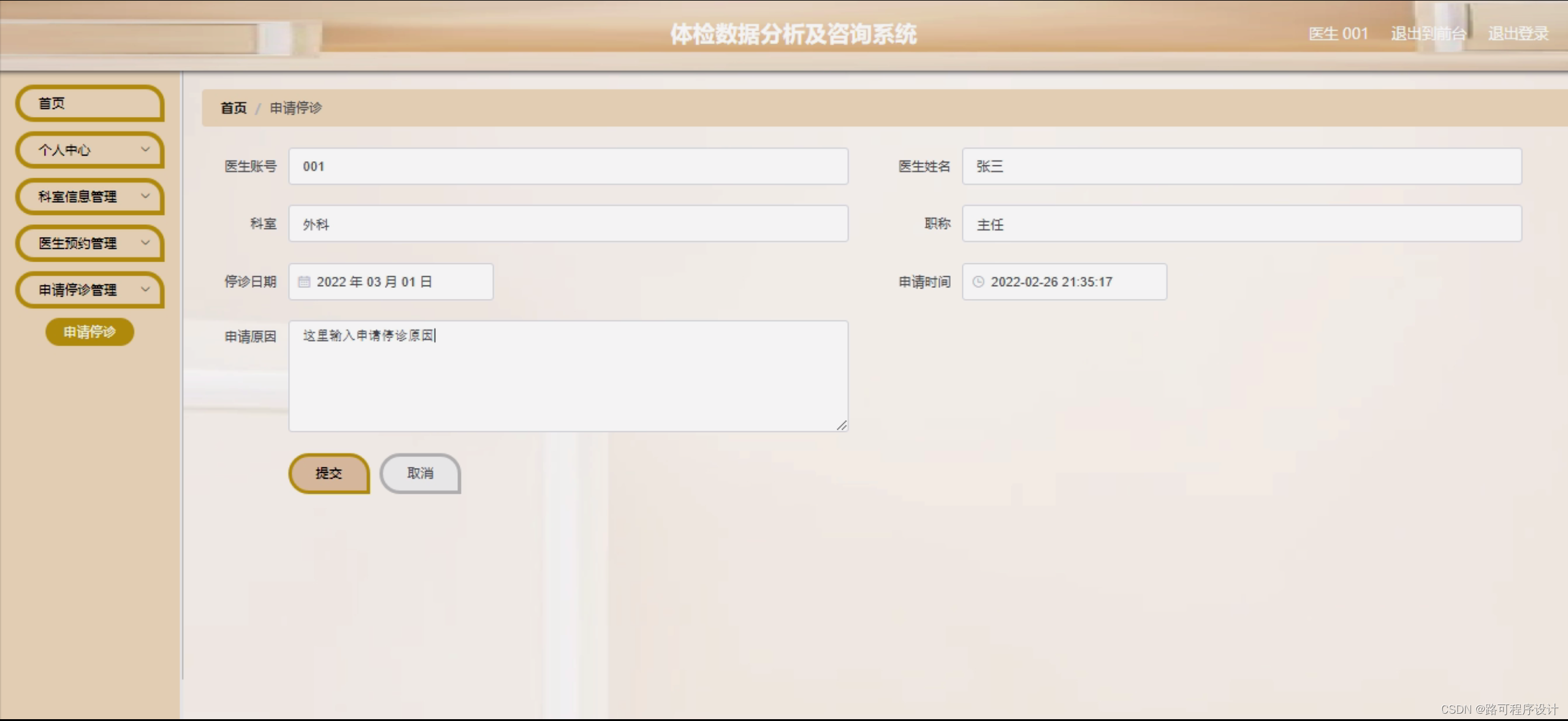Click 退出登录 in the header
1568x721 pixels.
coord(1518,34)
